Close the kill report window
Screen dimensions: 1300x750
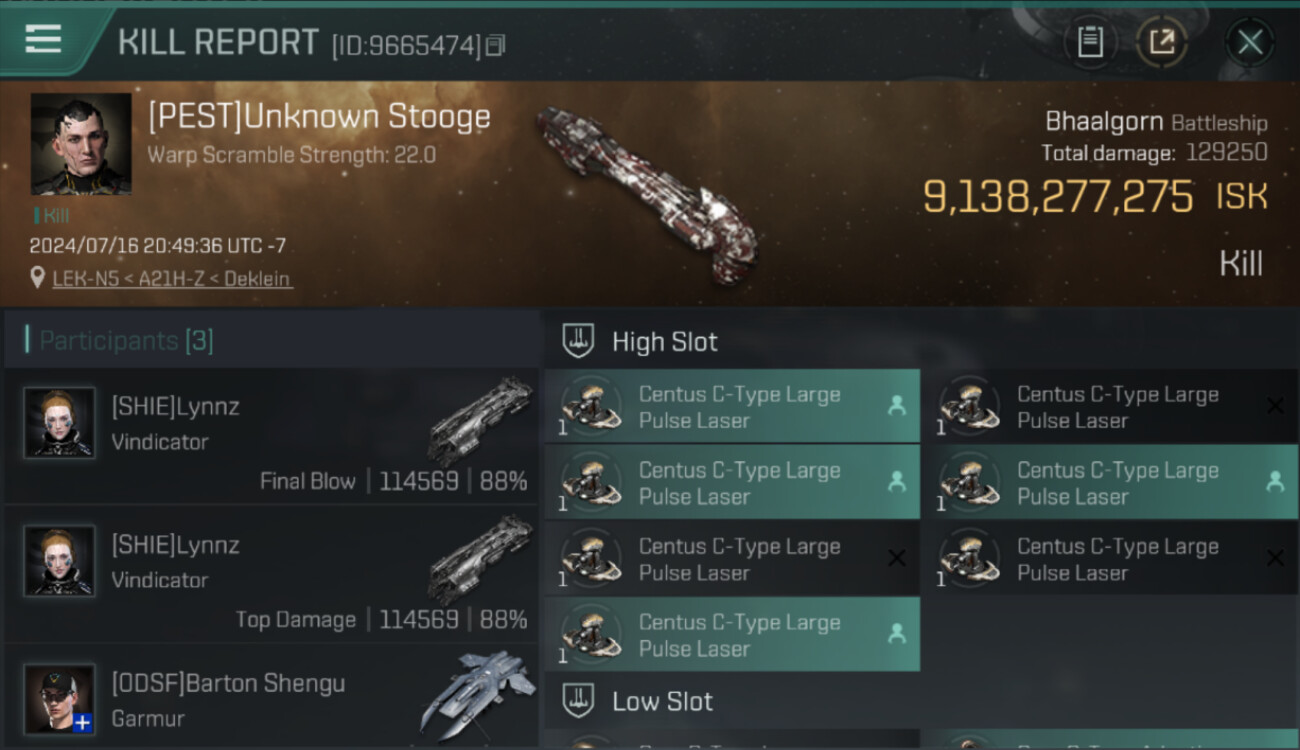click(x=1250, y=42)
